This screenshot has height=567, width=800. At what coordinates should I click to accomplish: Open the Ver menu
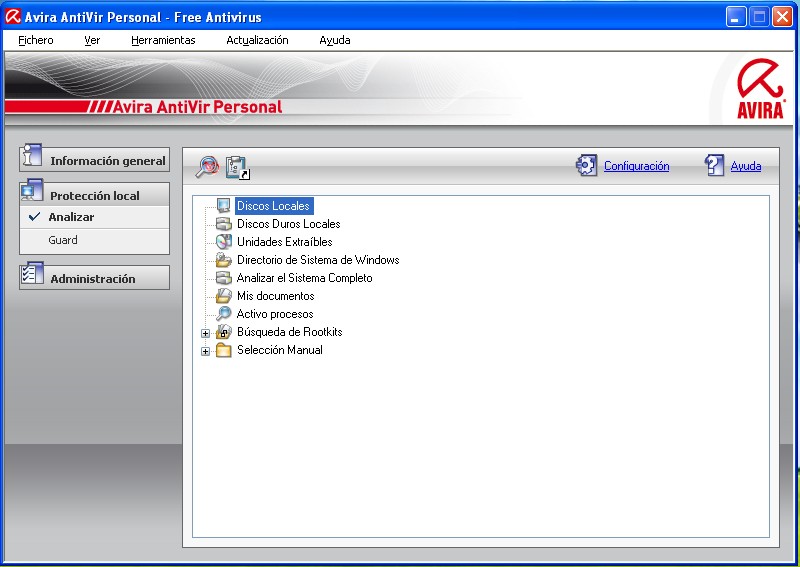[x=92, y=40]
